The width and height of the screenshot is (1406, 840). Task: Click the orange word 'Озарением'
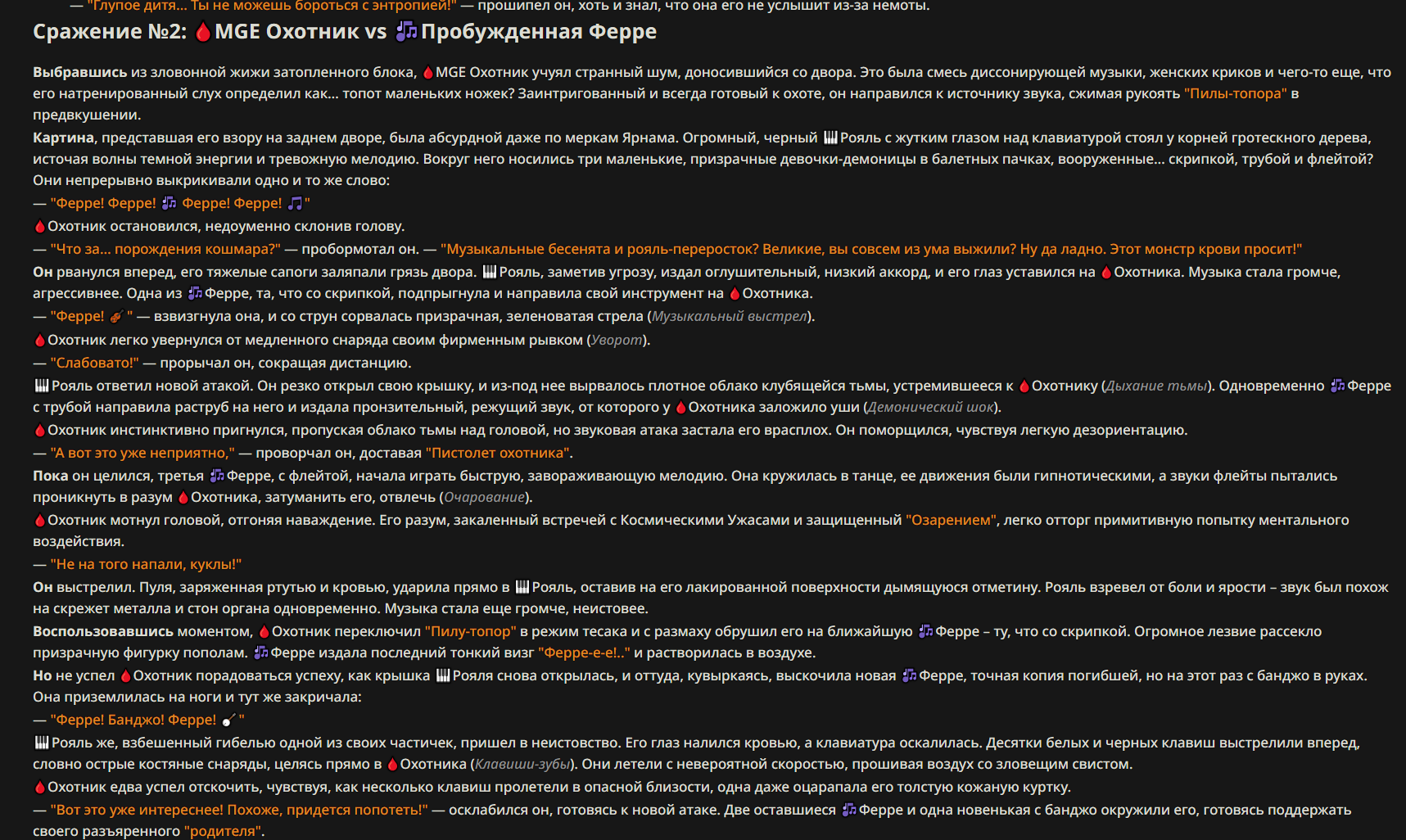click(952, 520)
